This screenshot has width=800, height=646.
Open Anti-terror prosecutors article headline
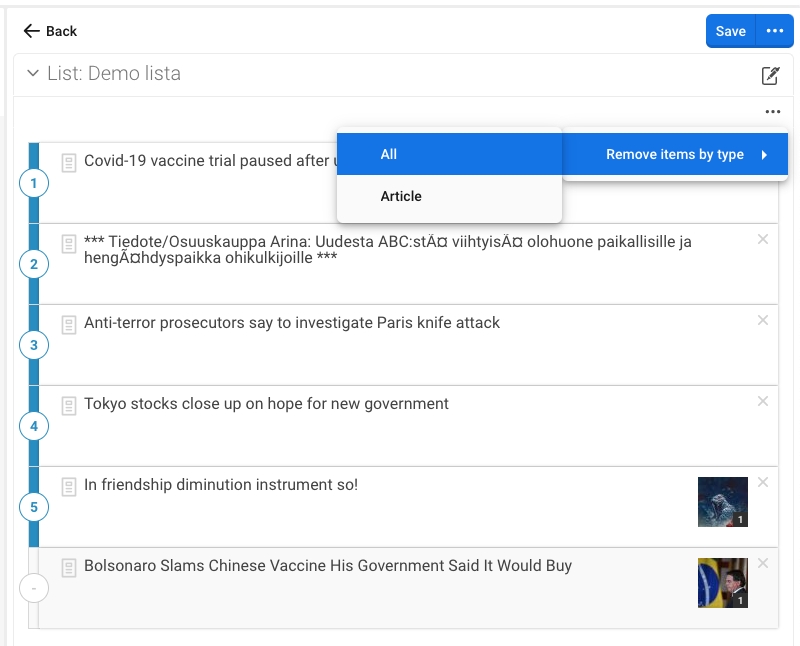(x=292, y=323)
